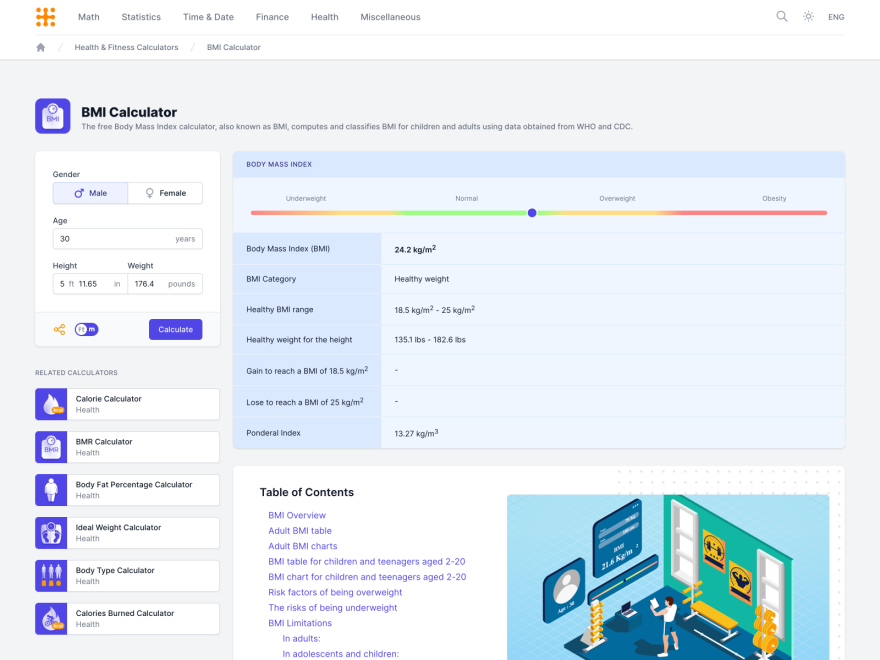Click the Age input field

(127, 239)
